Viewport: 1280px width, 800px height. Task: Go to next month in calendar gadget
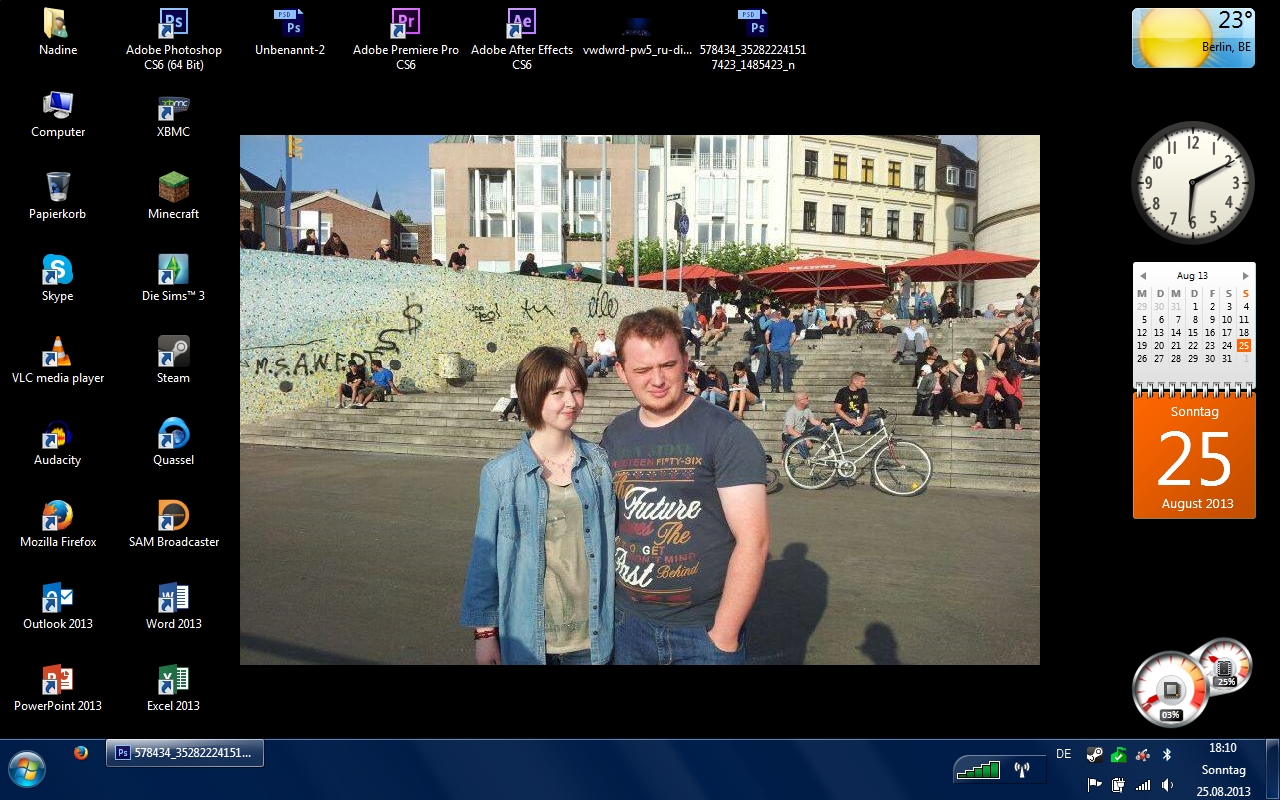pyautogui.click(x=1245, y=276)
